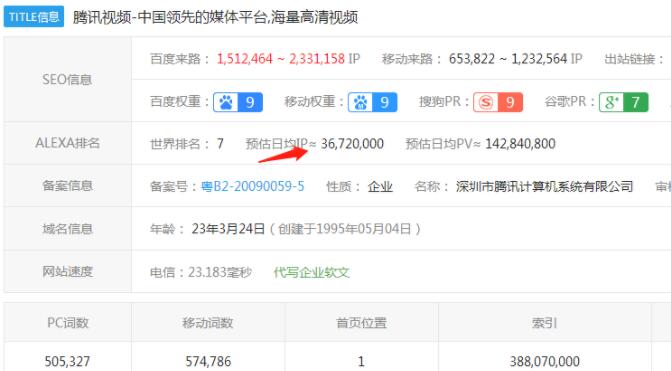Click the 百度权重 label
Image resolution: width=671 pixels, height=371 pixels.
179,101
